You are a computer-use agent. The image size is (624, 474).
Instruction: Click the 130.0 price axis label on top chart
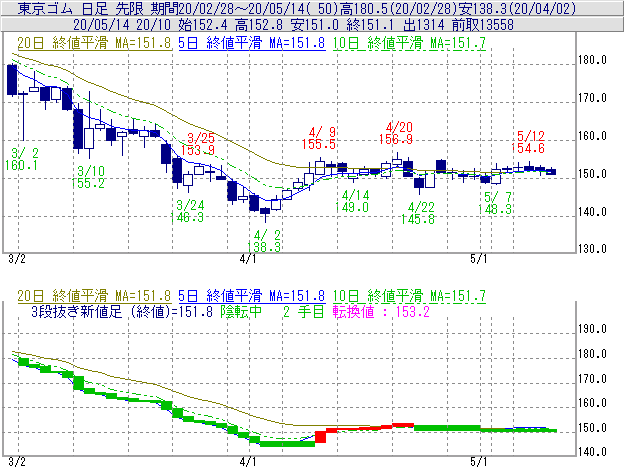(593, 249)
